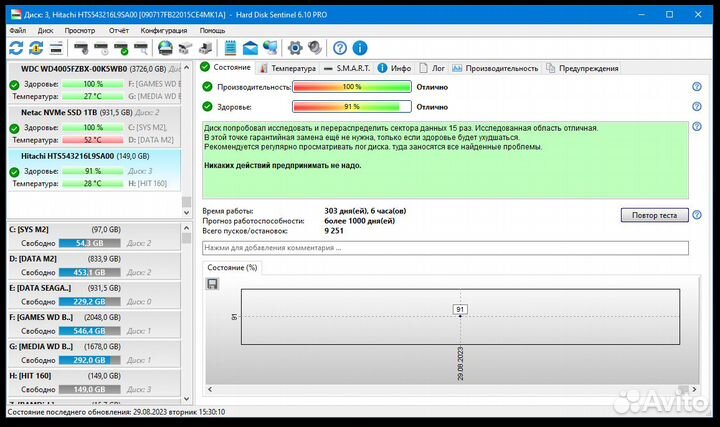The width and height of the screenshot is (720, 427).
Task: Click the blue Refresh arrows toolbar icon
Action: tap(16, 48)
